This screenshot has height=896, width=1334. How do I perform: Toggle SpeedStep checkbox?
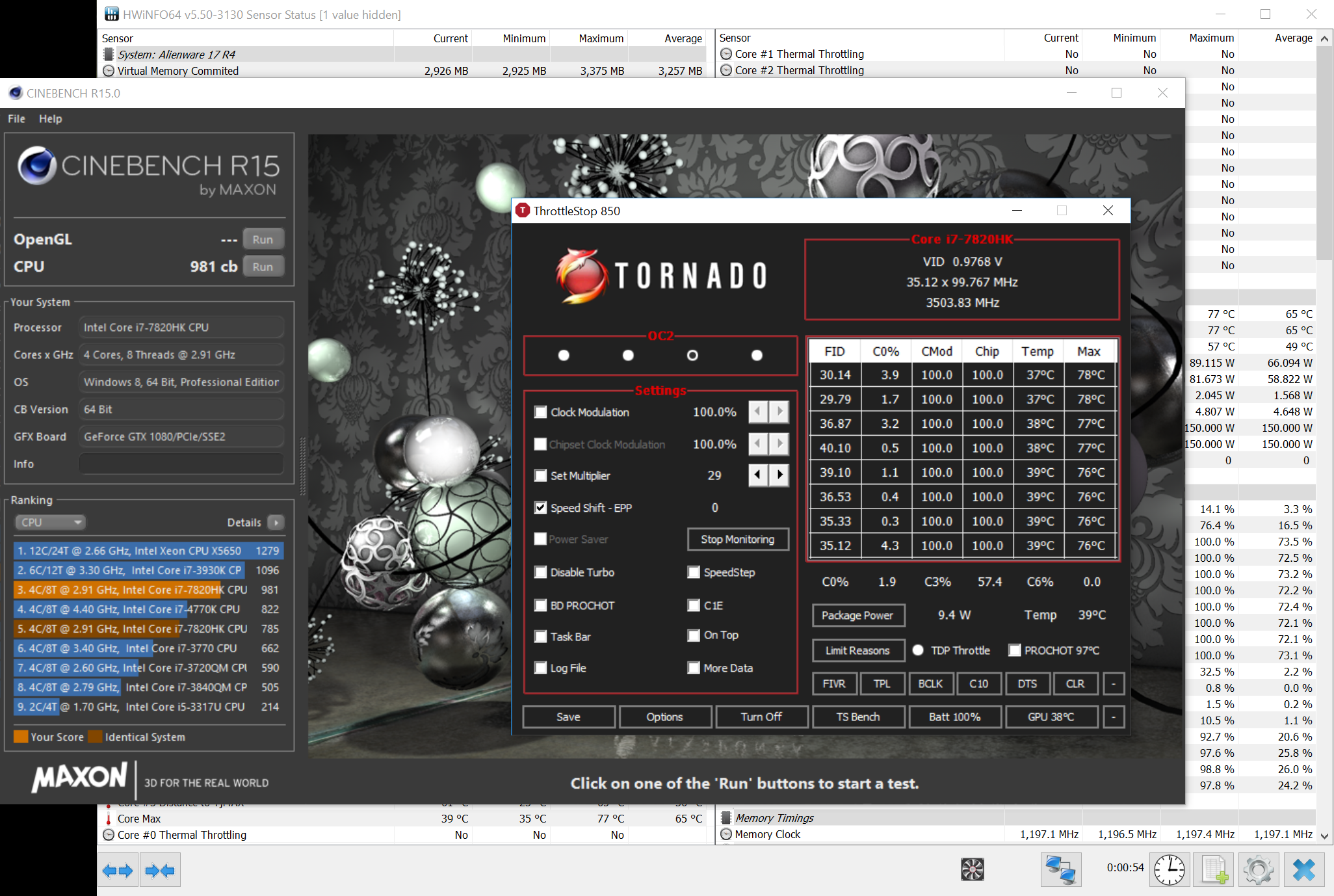coord(694,572)
